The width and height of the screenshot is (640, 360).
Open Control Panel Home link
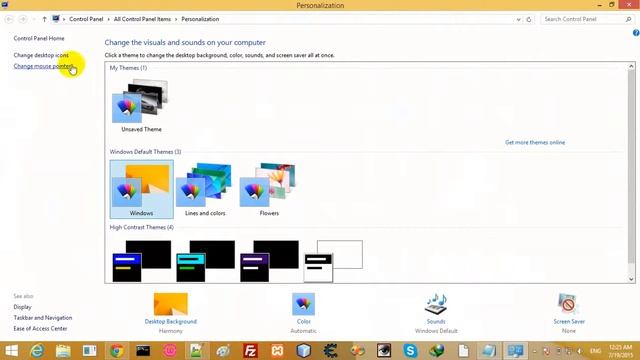pyautogui.click(x=39, y=38)
